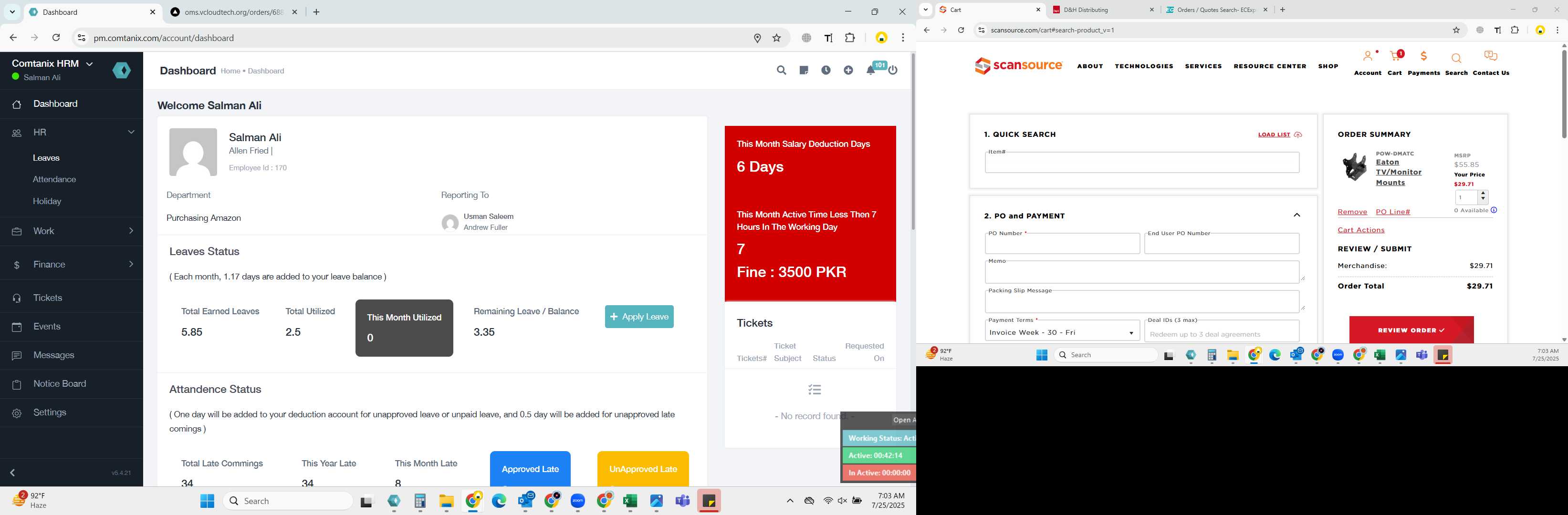Screen dimensions: 1568x515
Task: Click the clock timelog icon in Comtanix header
Action: (x=826, y=71)
